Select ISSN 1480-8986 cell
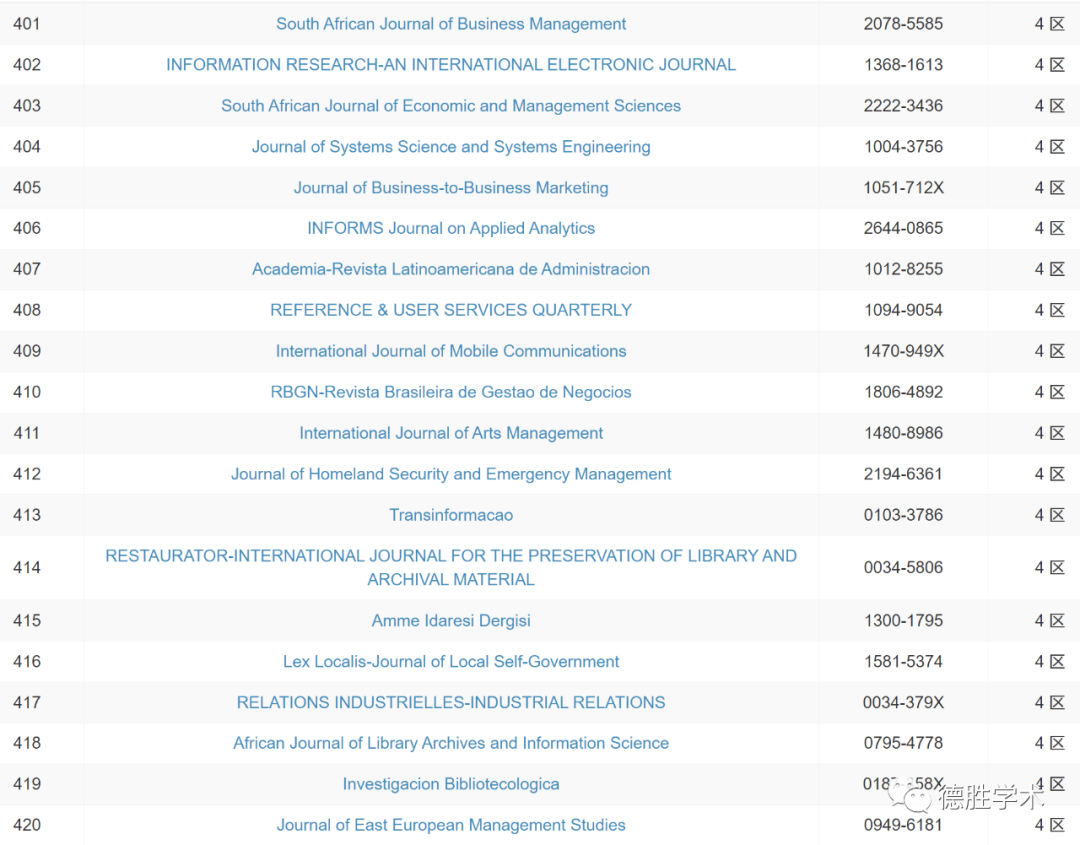Image resolution: width=1080 pixels, height=845 pixels. point(903,432)
